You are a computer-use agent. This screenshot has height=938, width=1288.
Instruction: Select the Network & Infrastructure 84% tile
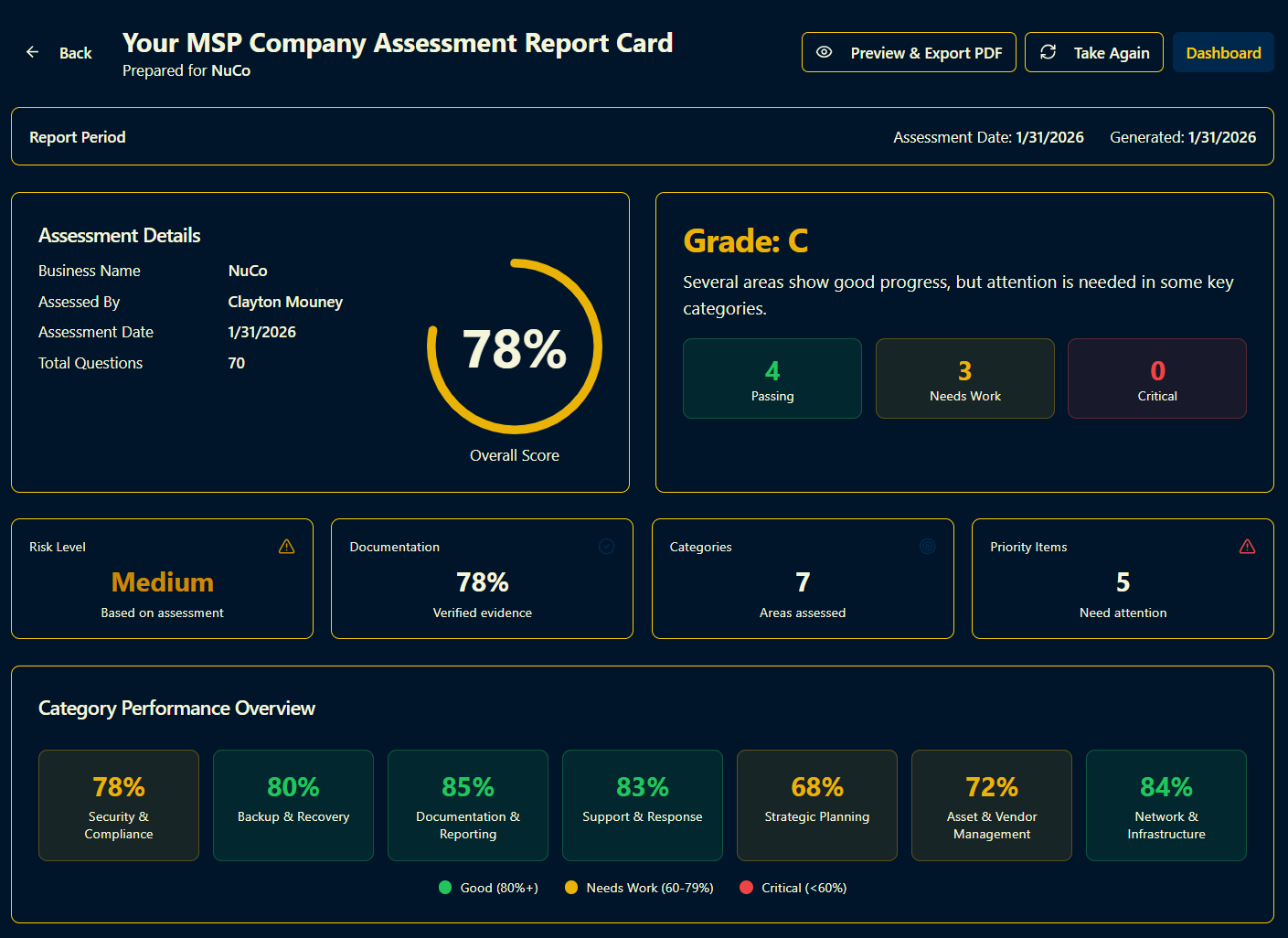point(1166,805)
